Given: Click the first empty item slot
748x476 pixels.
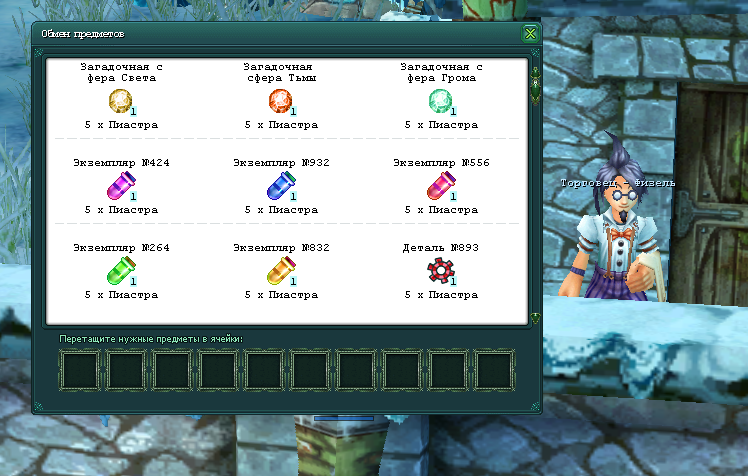Looking at the screenshot, I should click(x=80, y=370).
